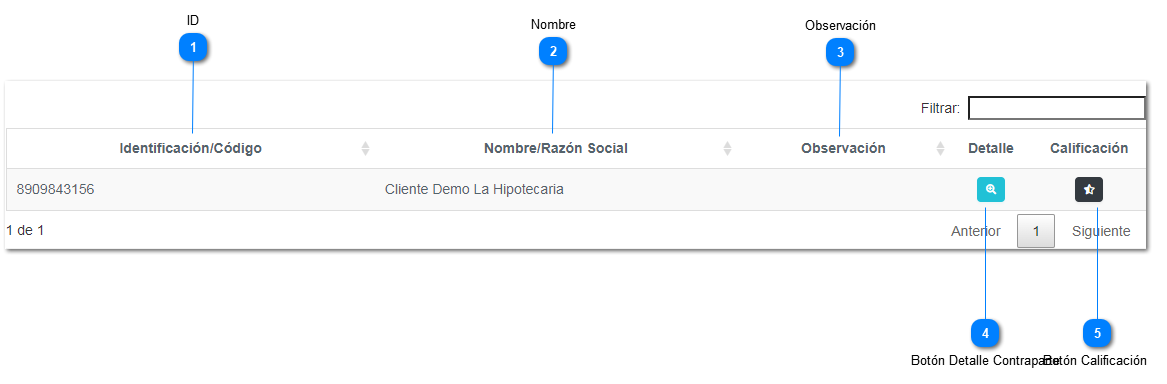The width and height of the screenshot is (1167, 384).
Task: Go to the Anterior page
Action: pyautogui.click(x=976, y=231)
